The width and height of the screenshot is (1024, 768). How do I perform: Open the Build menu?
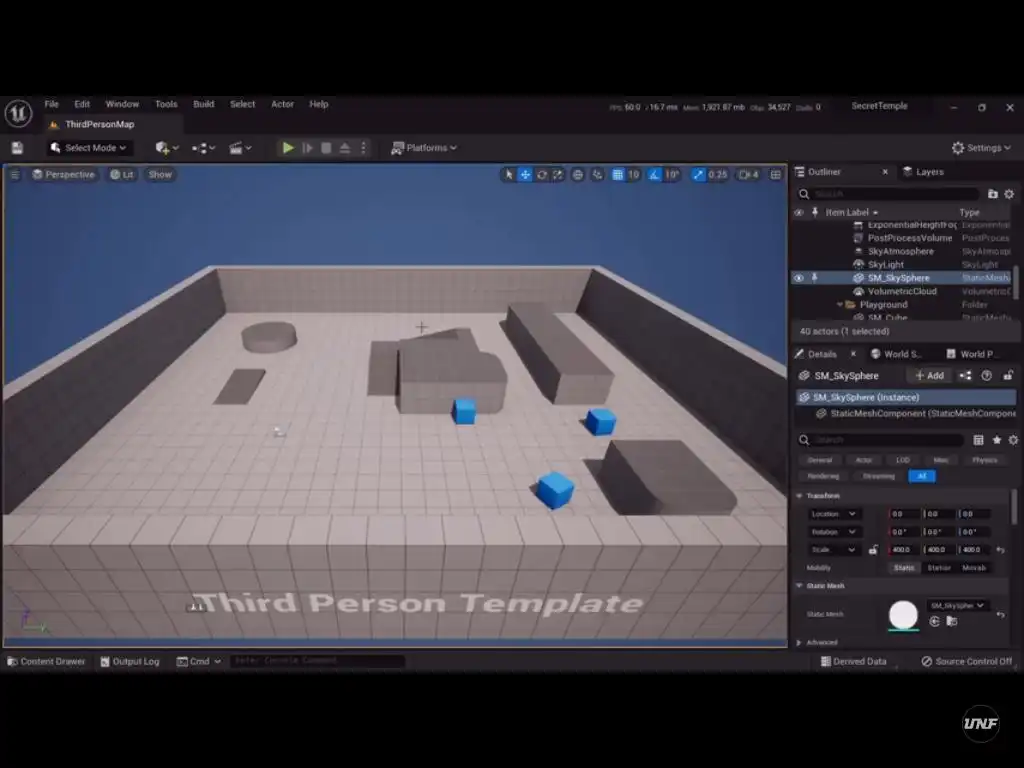[204, 104]
